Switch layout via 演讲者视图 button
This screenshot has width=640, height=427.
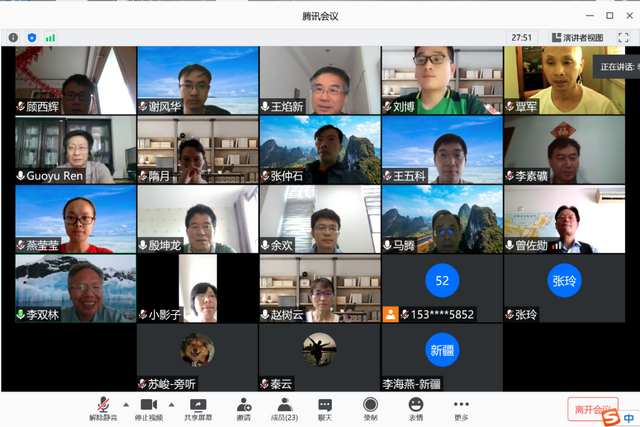(x=576, y=37)
